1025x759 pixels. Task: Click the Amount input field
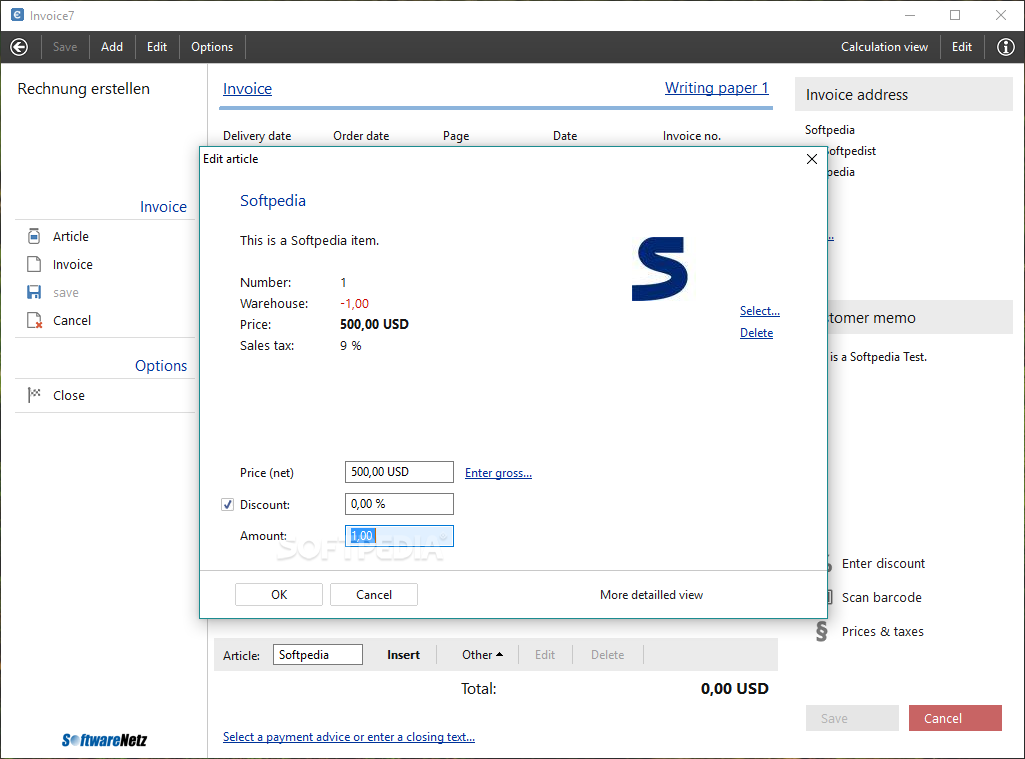399,536
